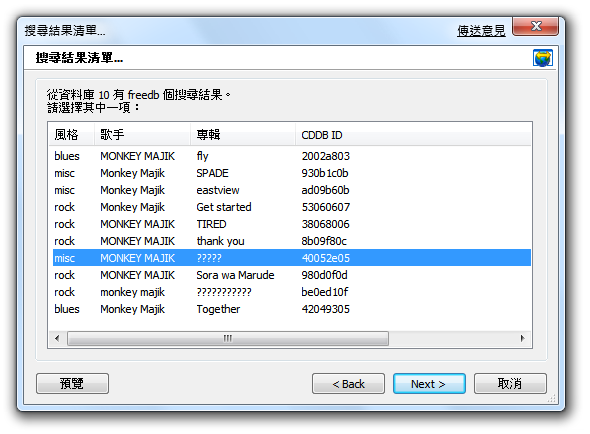The height and width of the screenshot is (434, 590).
Task: Select the album row 'eastview'
Action: (292, 190)
